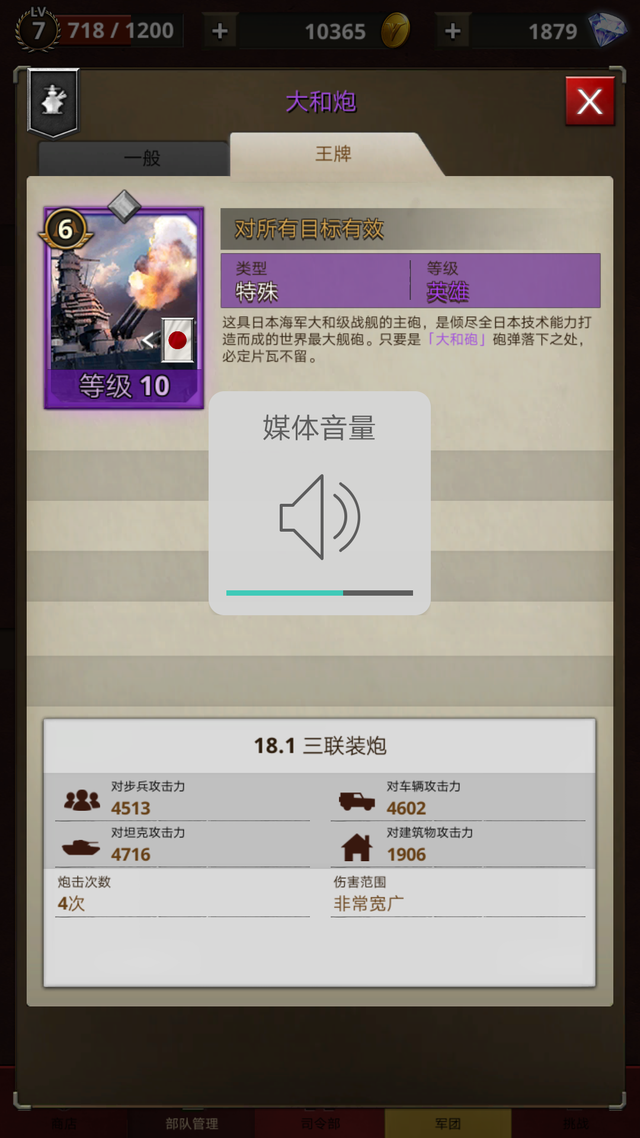Image resolution: width=640 pixels, height=1138 pixels.
Task: Tap the infantry attack power icon
Action: pos(82,800)
